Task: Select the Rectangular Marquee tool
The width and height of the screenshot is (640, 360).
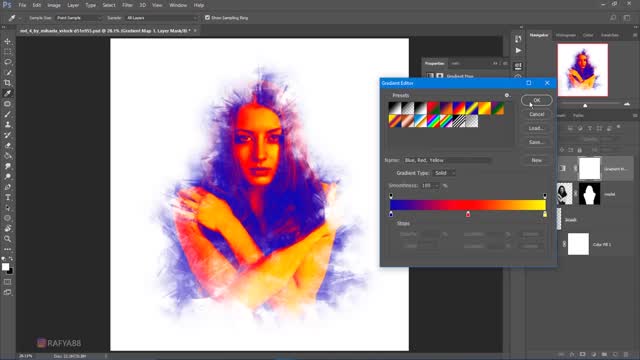Action: pyautogui.click(x=7, y=52)
